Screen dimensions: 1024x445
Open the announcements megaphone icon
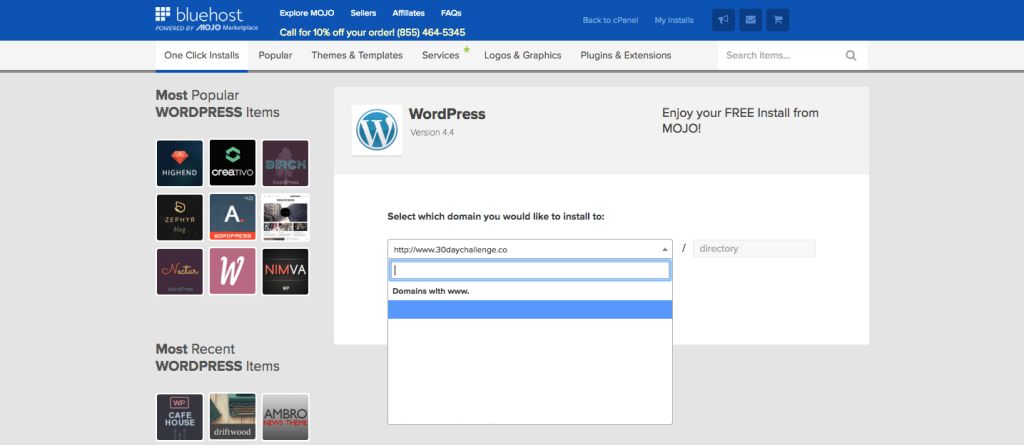click(723, 20)
